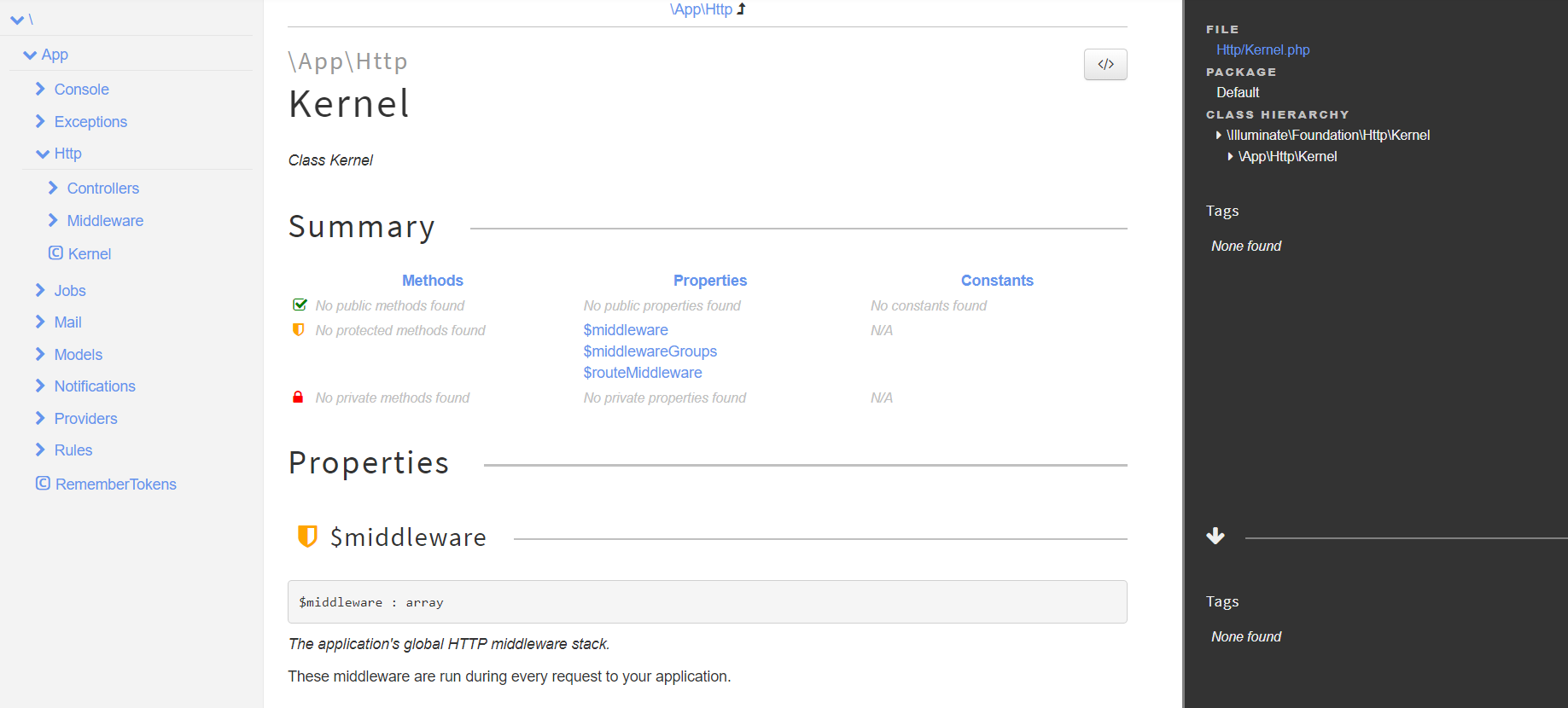
Task: Click the red lock private methods icon
Action: point(298,398)
